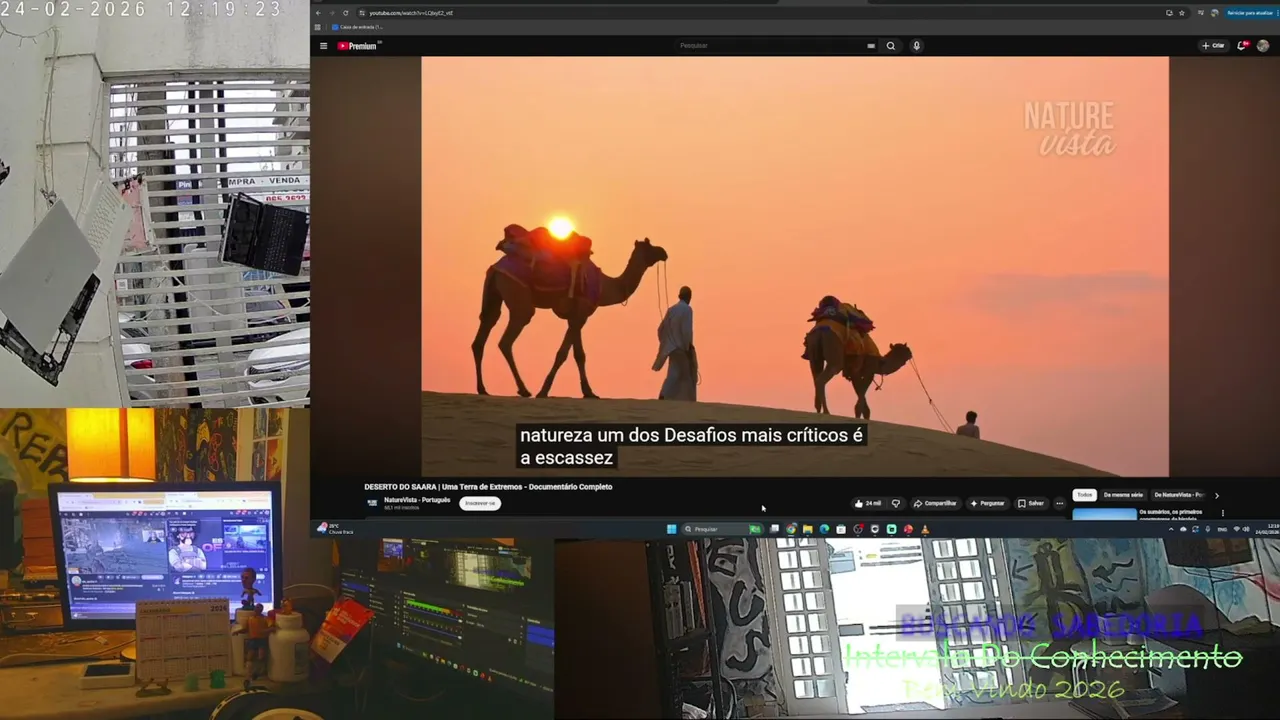The image size is (1280, 720).
Task: Bookmark this page with the star icon
Action: [1182, 13]
